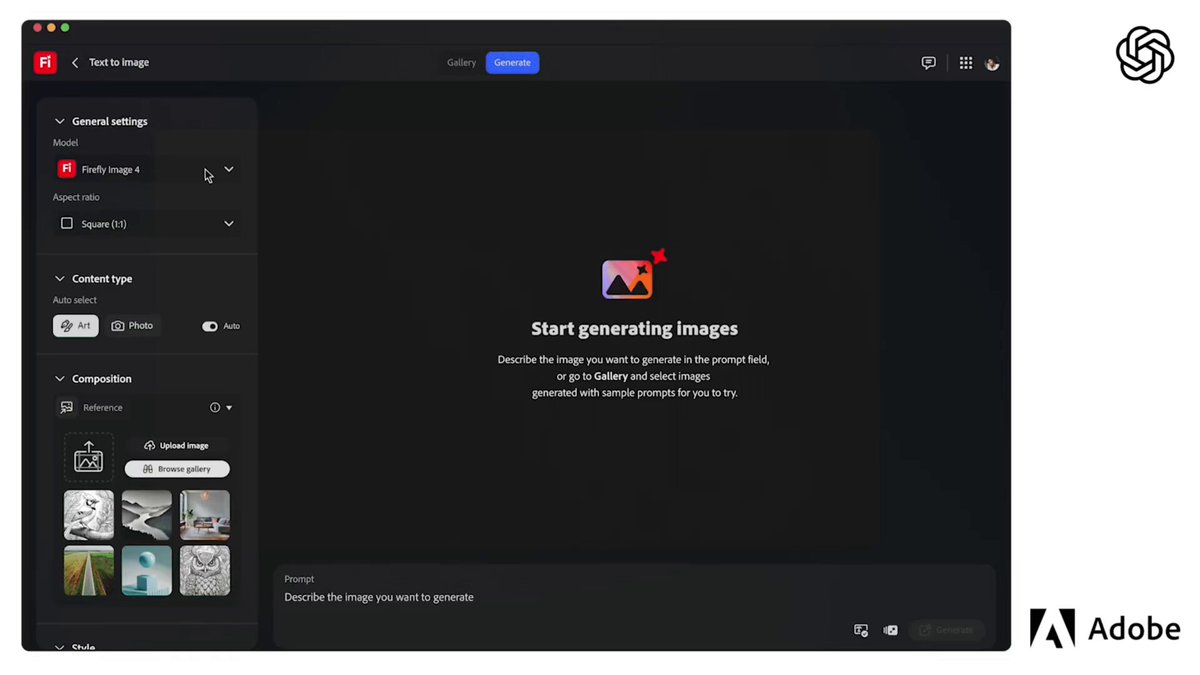Viewport: 1200px width, 675px height.
Task: Switch to the Generate tab
Action: pyautogui.click(x=512, y=63)
